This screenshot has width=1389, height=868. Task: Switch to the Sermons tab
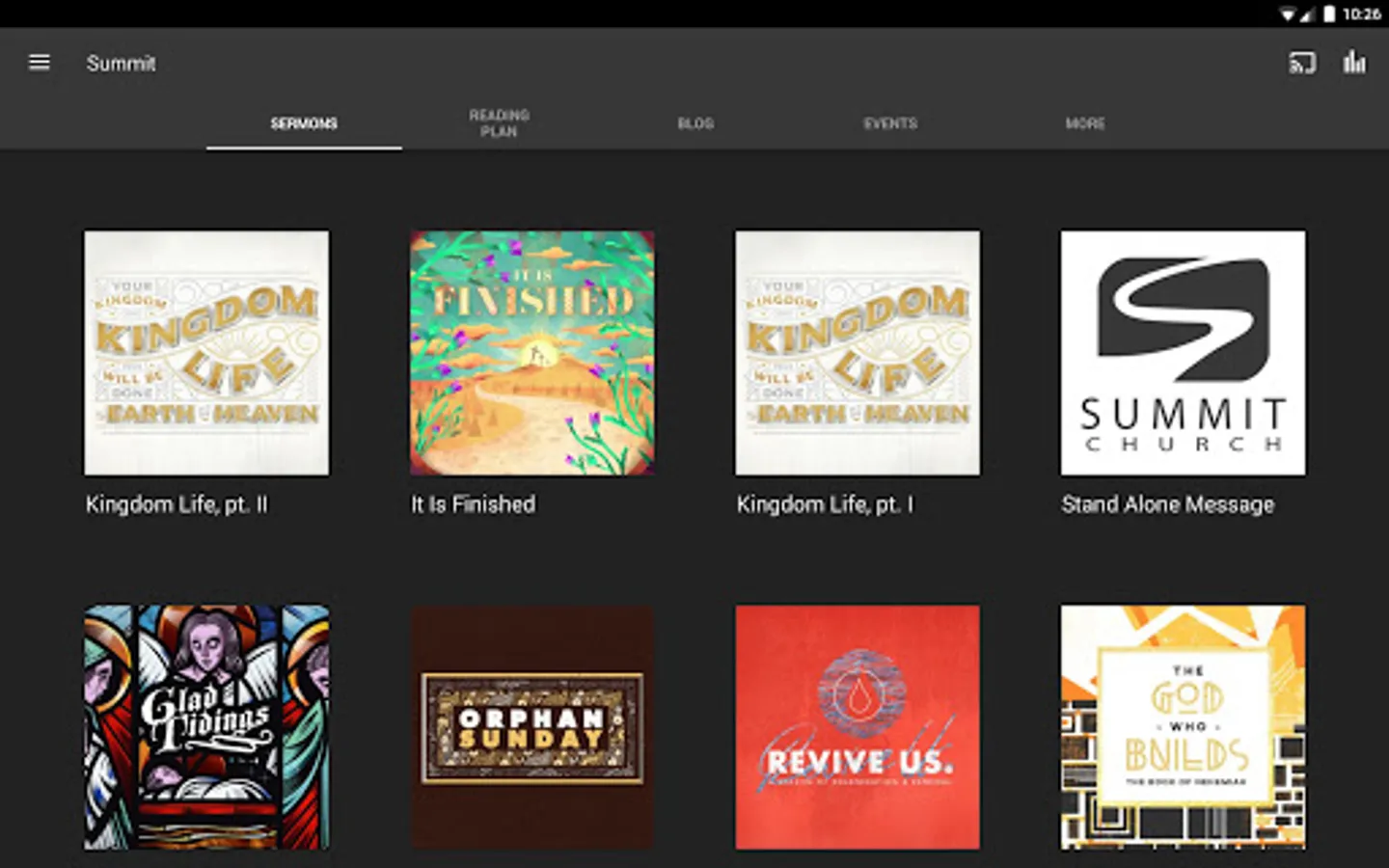pyautogui.click(x=304, y=123)
